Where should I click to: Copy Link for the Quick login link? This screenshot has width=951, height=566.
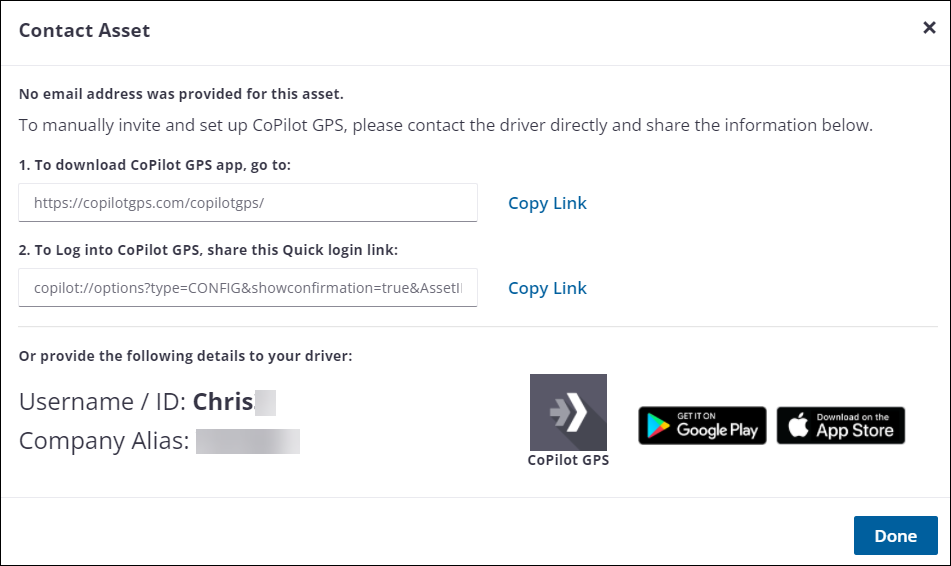coord(547,288)
